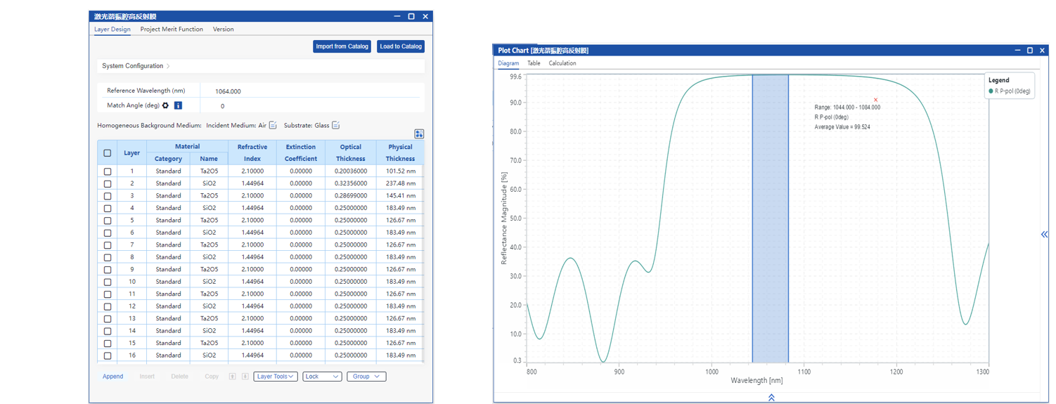This screenshot has height=404, width=1056.
Task: Expand the bottom panel double chevron
Action: (x=771, y=397)
